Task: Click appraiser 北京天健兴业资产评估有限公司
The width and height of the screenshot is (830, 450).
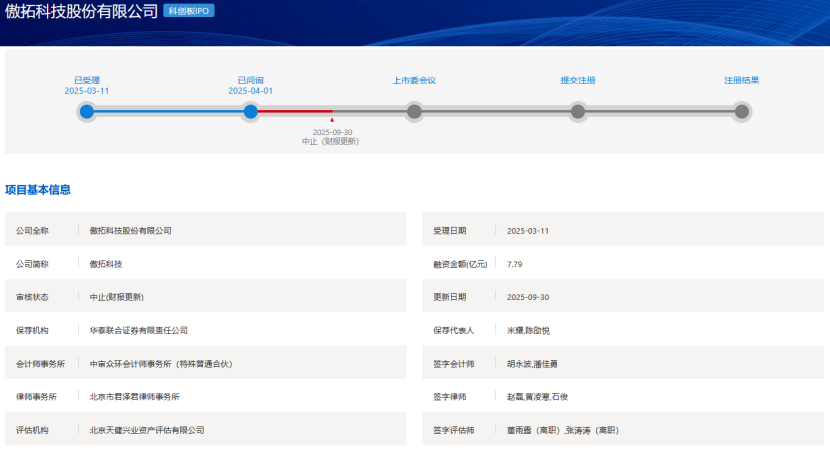Action: point(146,430)
